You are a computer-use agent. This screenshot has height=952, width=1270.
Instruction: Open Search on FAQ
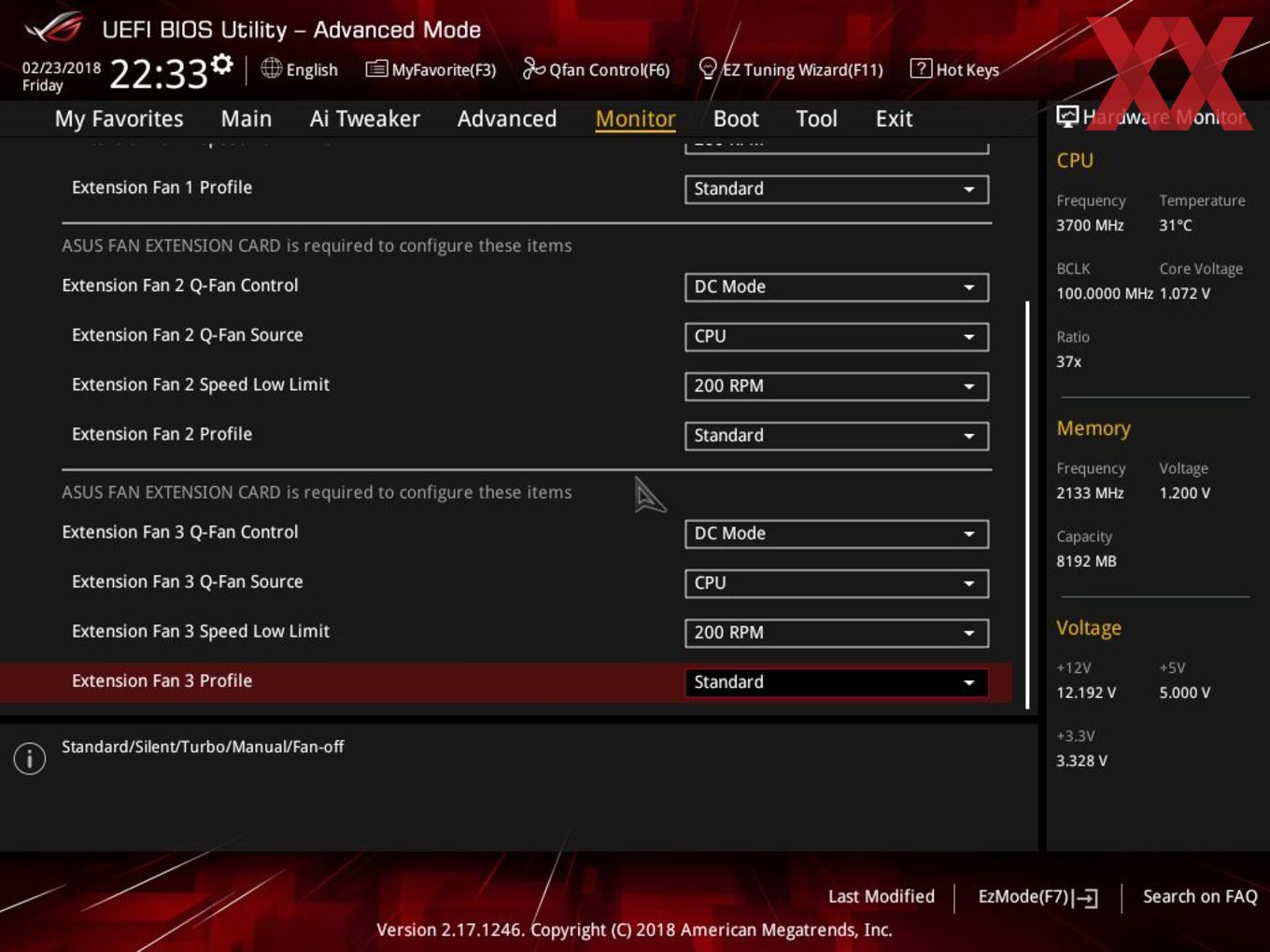[1200, 896]
